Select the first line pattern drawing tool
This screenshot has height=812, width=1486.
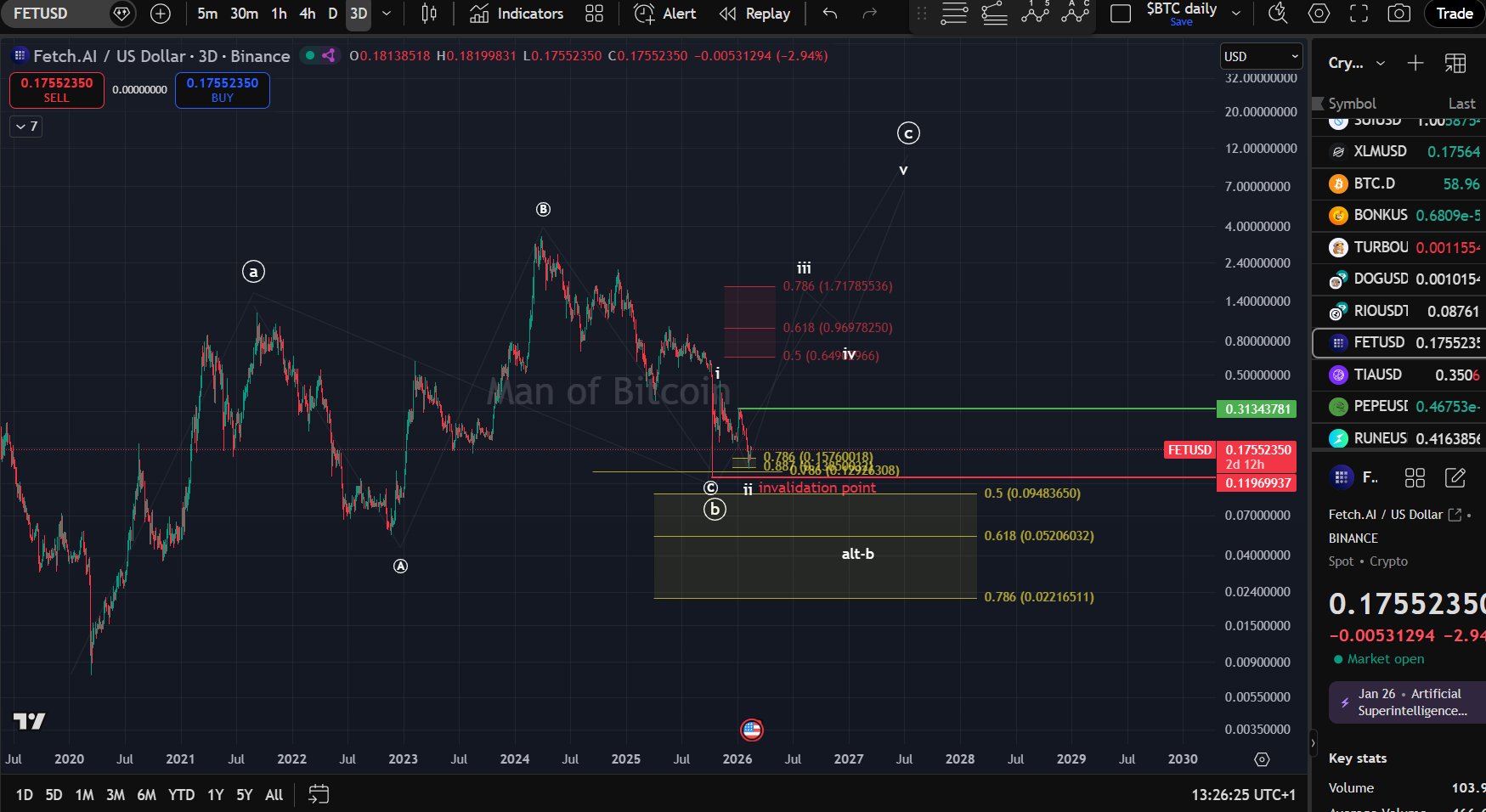click(x=954, y=14)
